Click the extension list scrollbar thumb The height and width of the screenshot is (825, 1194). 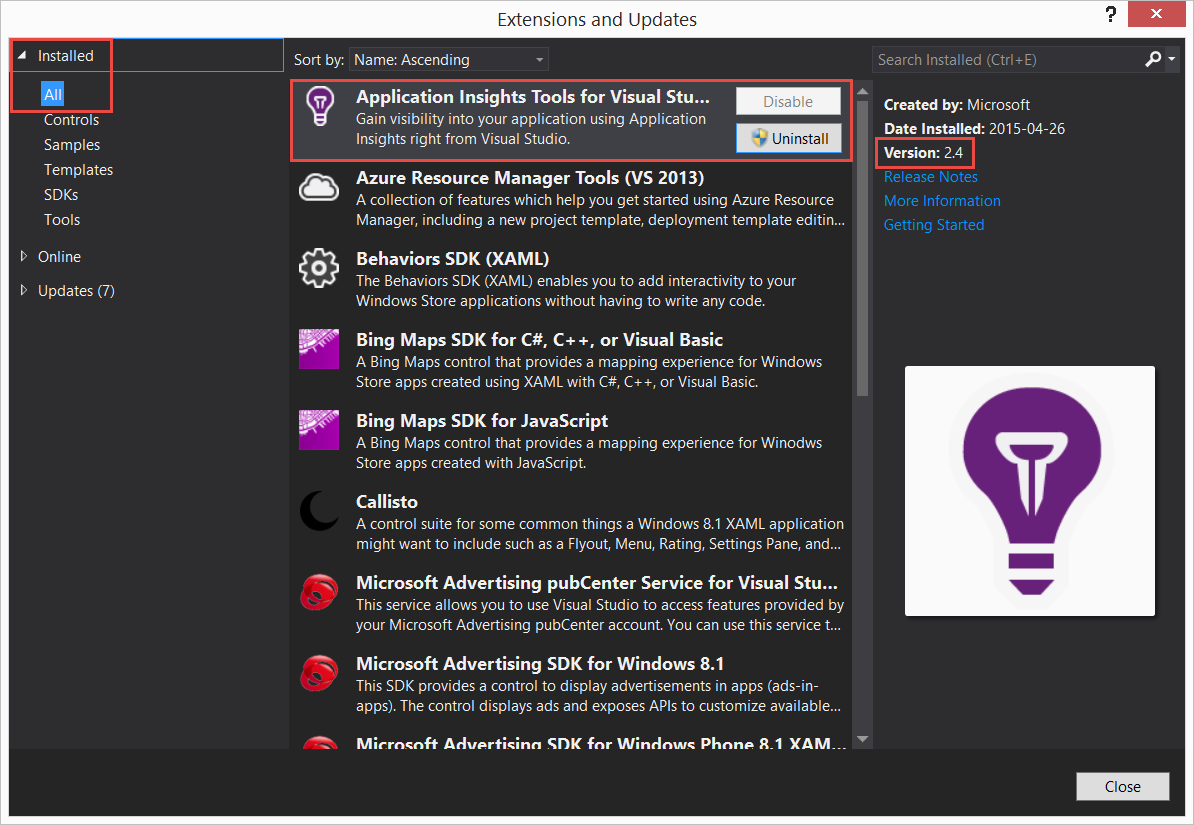coord(862,249)
